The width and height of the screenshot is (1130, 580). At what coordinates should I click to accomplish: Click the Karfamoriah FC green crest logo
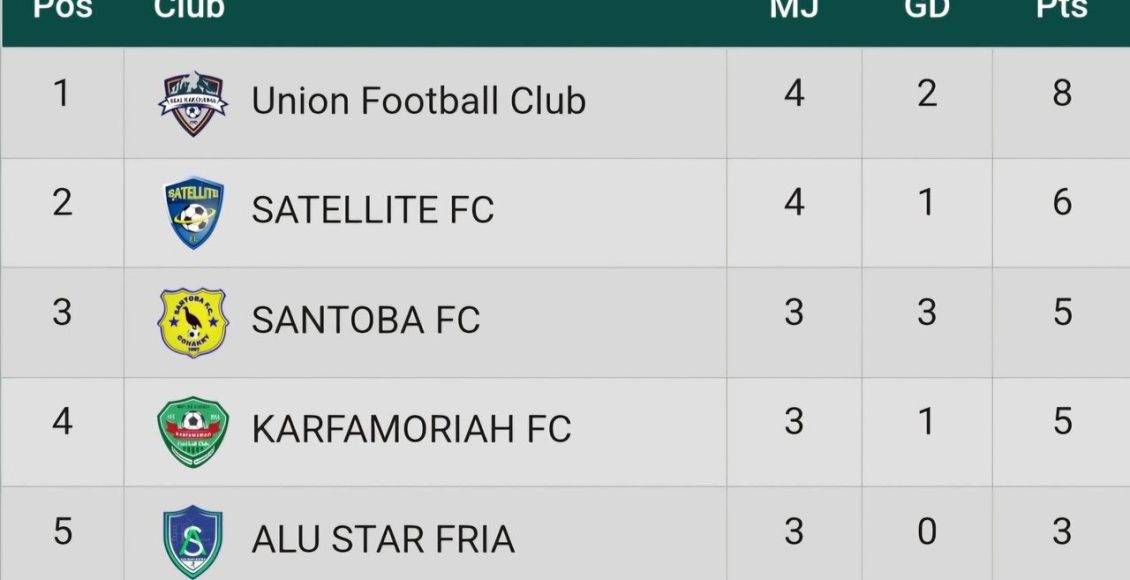tap(193, 432)
